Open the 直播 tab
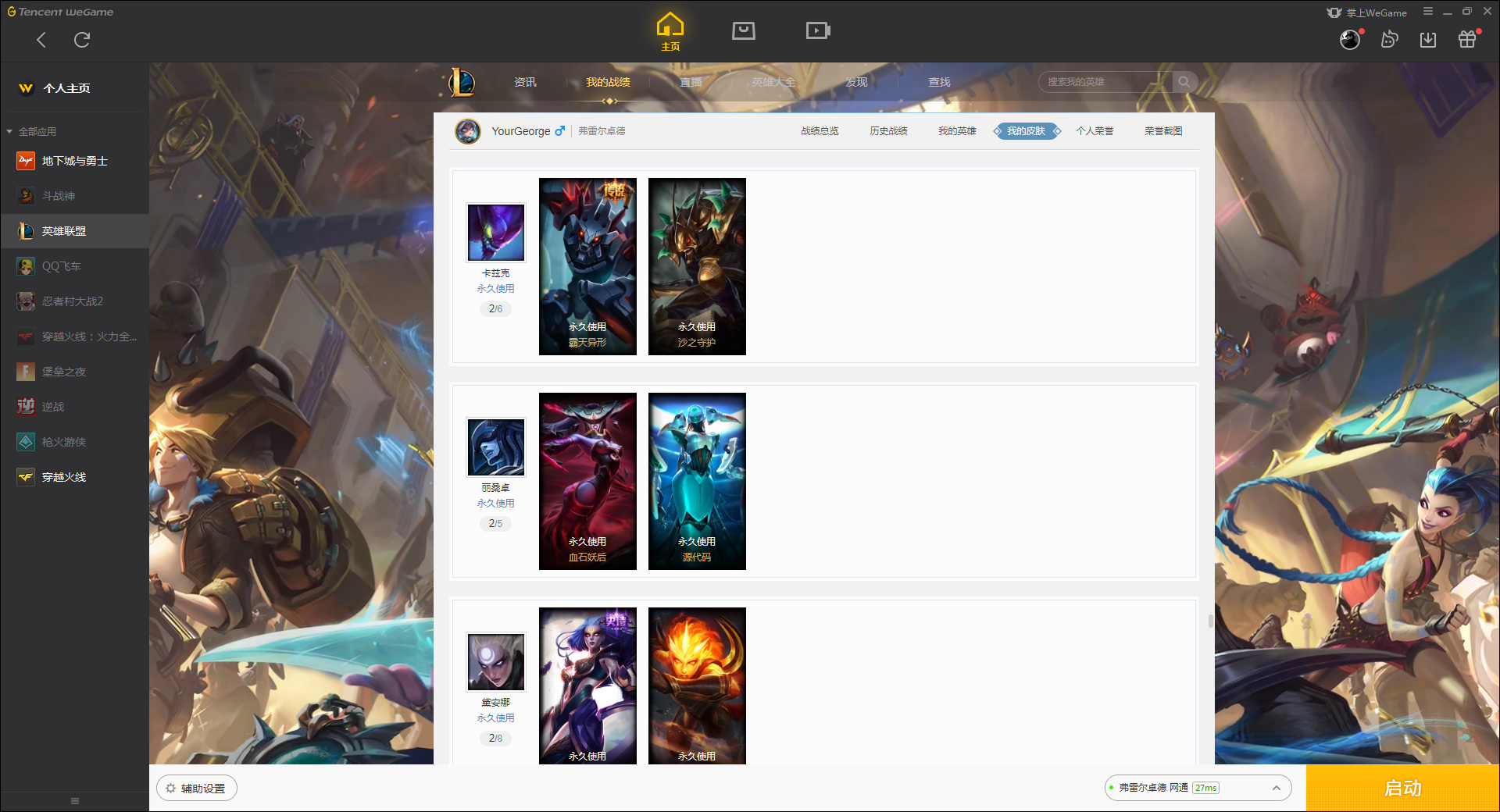The height and width of the screenshot is (812, 1500). coord(691,82)
